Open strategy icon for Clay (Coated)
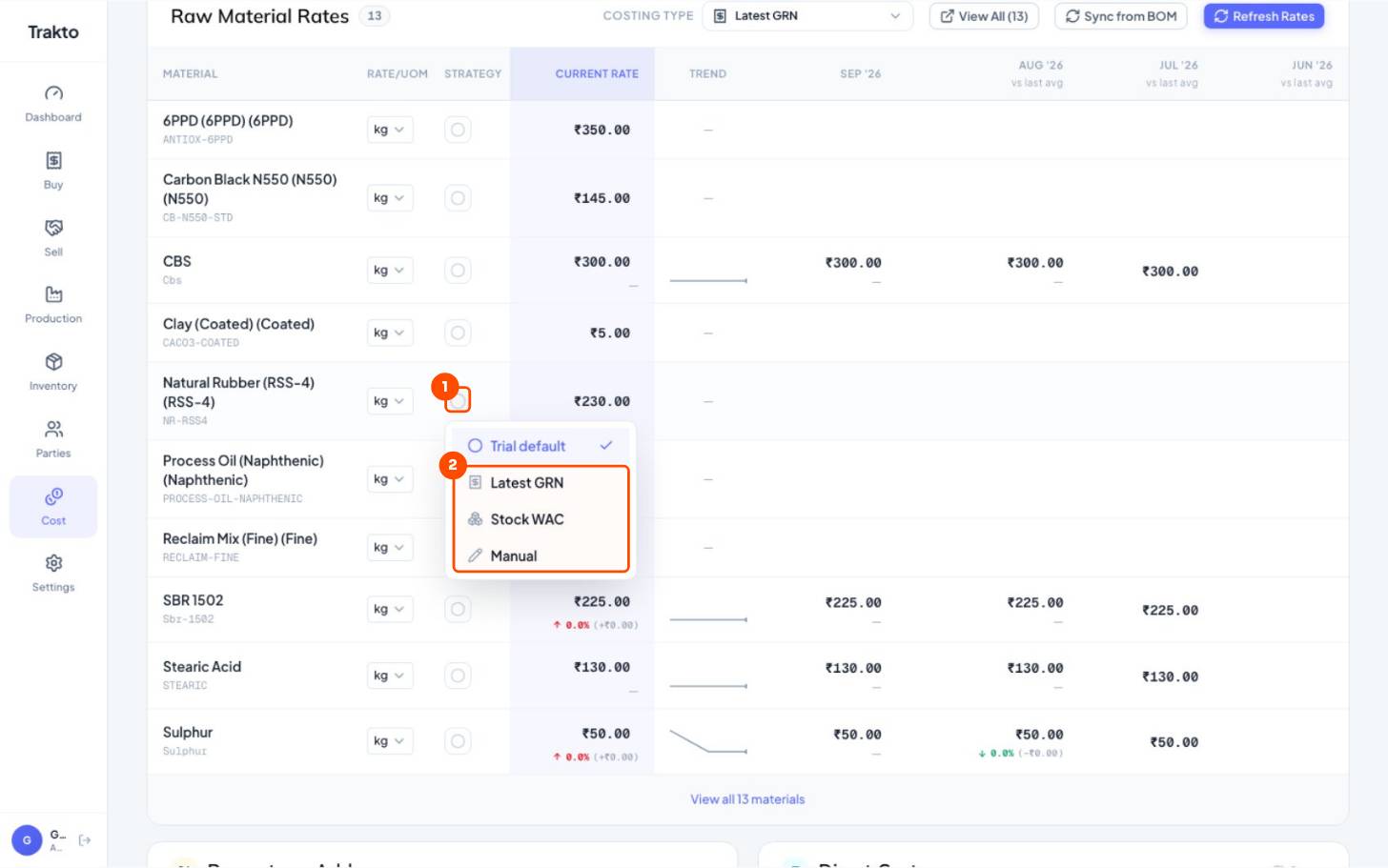 coord(458,333)
